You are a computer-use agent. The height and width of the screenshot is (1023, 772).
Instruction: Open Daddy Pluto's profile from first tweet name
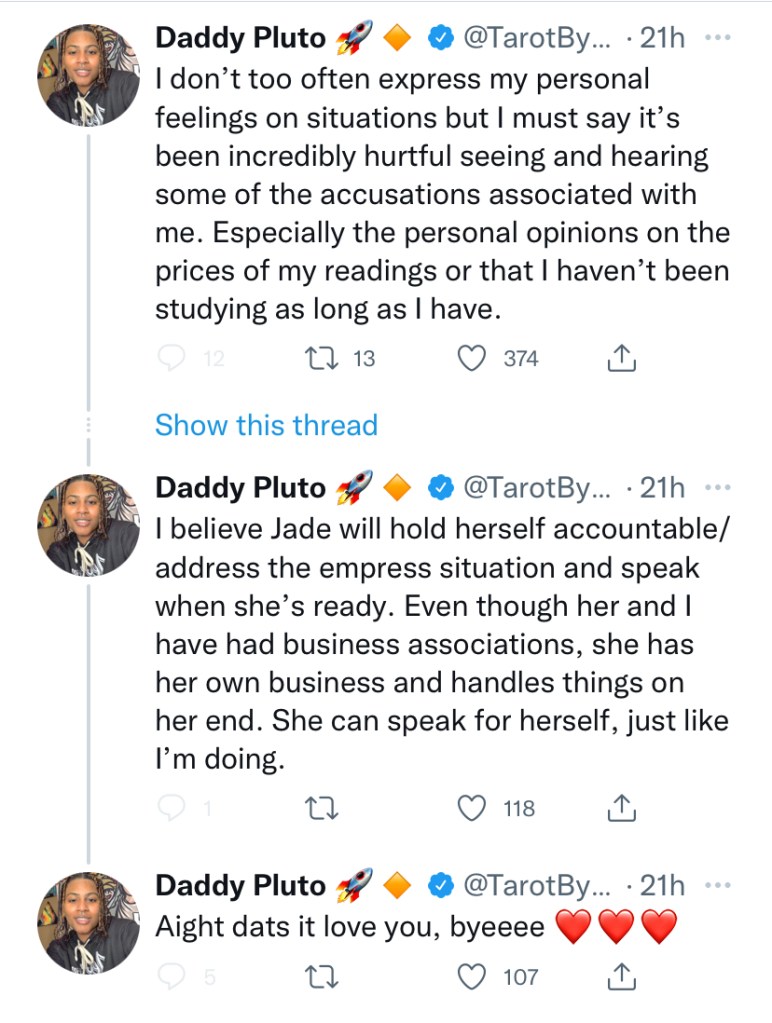point(240,38)
